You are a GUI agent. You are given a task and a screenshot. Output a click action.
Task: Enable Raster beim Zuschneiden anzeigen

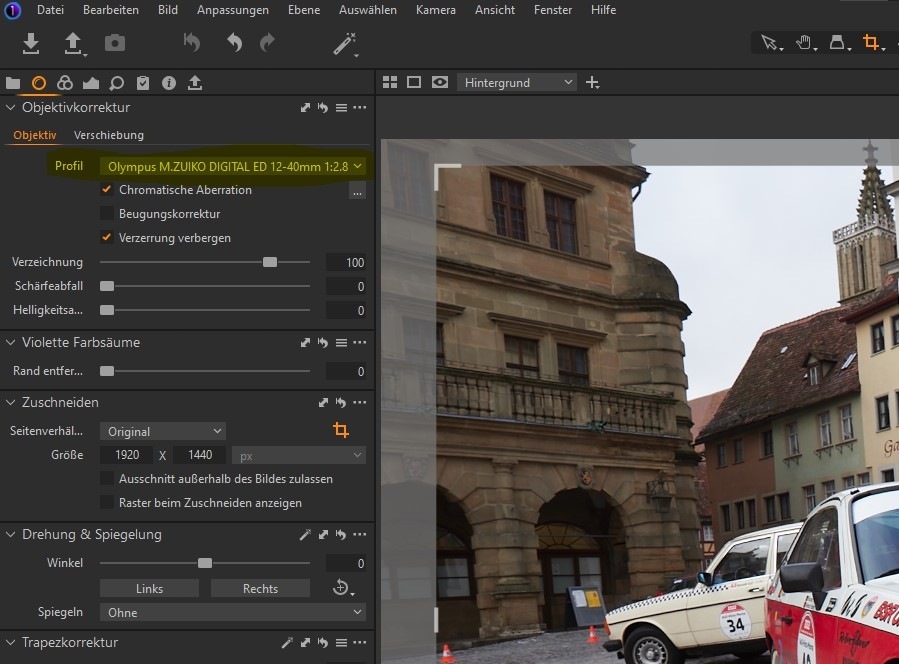[107, 503]
